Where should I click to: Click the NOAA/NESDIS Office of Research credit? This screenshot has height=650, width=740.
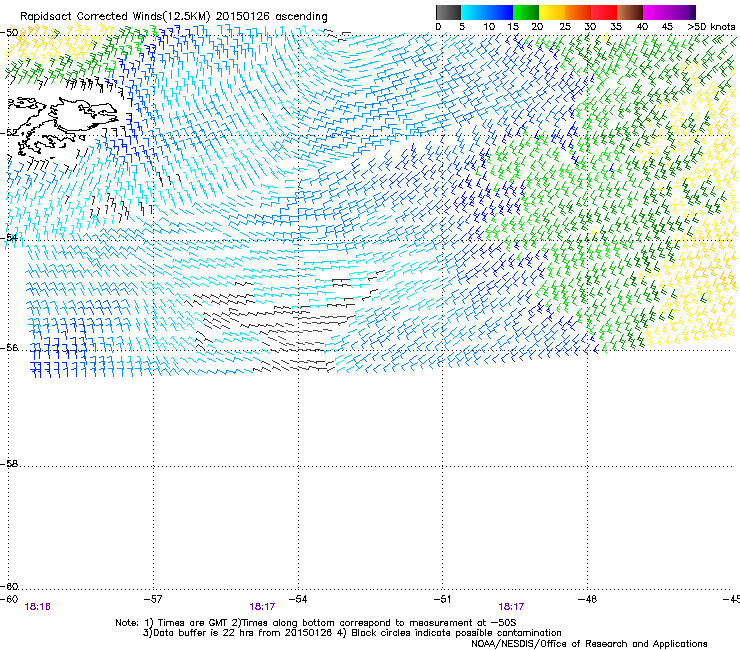tap(589, 644)
